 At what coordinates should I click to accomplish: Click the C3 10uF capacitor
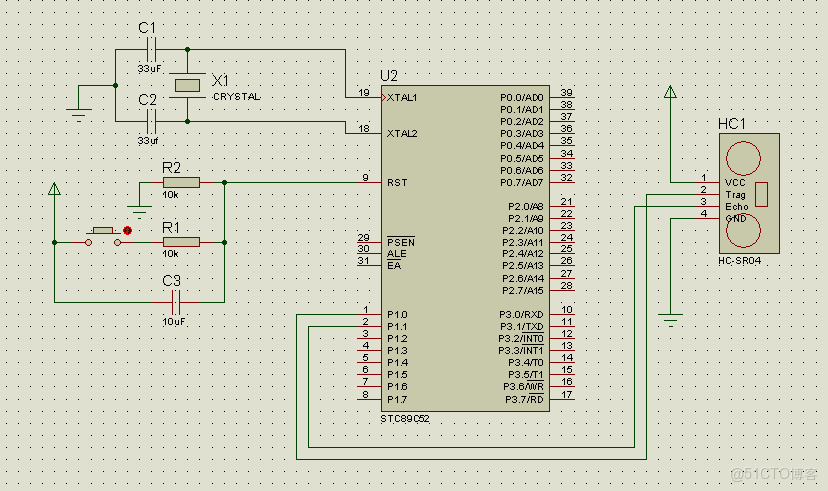coord(176,303)
